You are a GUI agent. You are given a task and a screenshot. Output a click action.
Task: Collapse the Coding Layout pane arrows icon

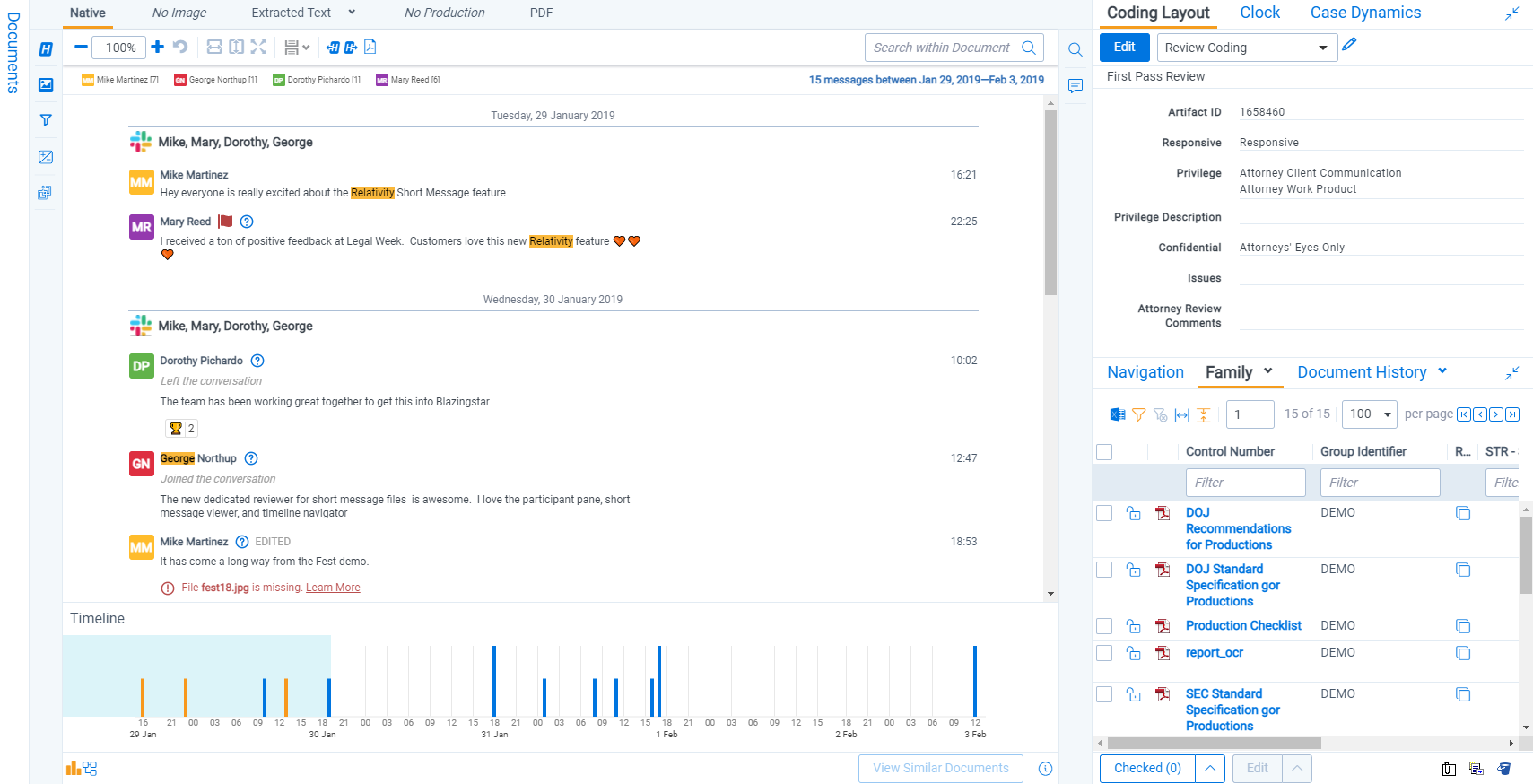pyautogui.click(x=1512, y=13)
